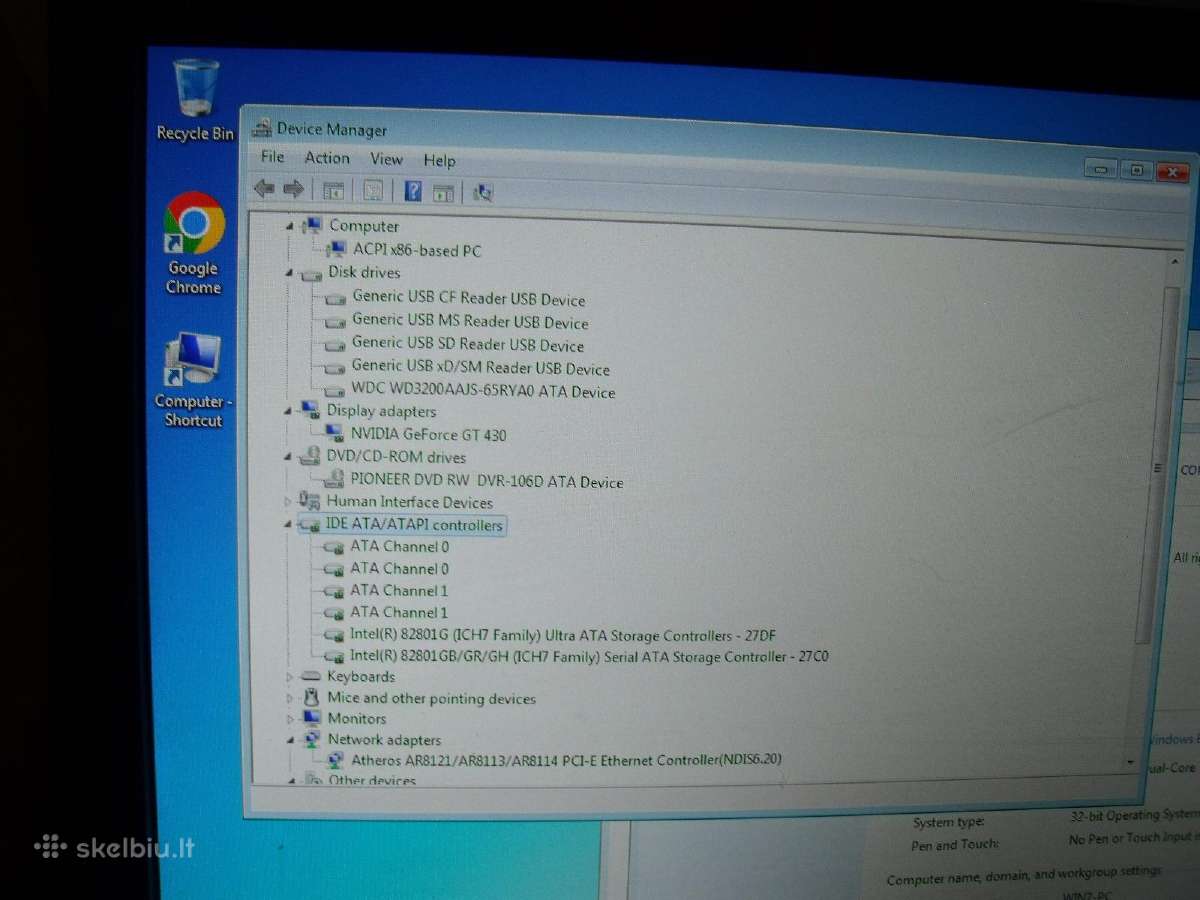Click the vertical scrollbar thumb in Device Manager
The image size is (1200, 900).
click(1158, 465)
